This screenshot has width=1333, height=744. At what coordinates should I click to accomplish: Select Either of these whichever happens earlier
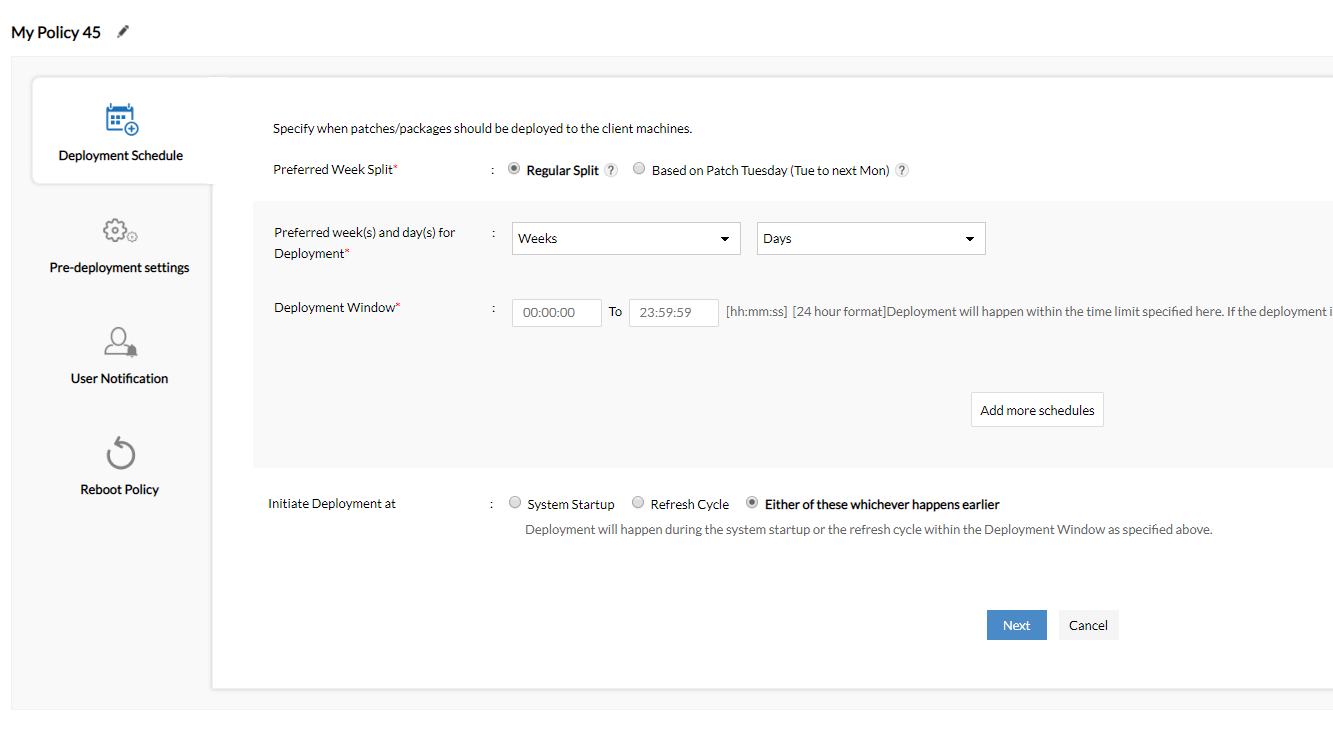coord(752,503)
